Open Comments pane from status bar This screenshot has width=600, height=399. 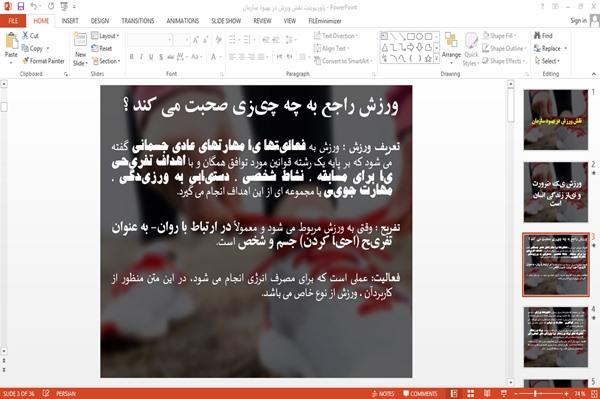[420, 394]
